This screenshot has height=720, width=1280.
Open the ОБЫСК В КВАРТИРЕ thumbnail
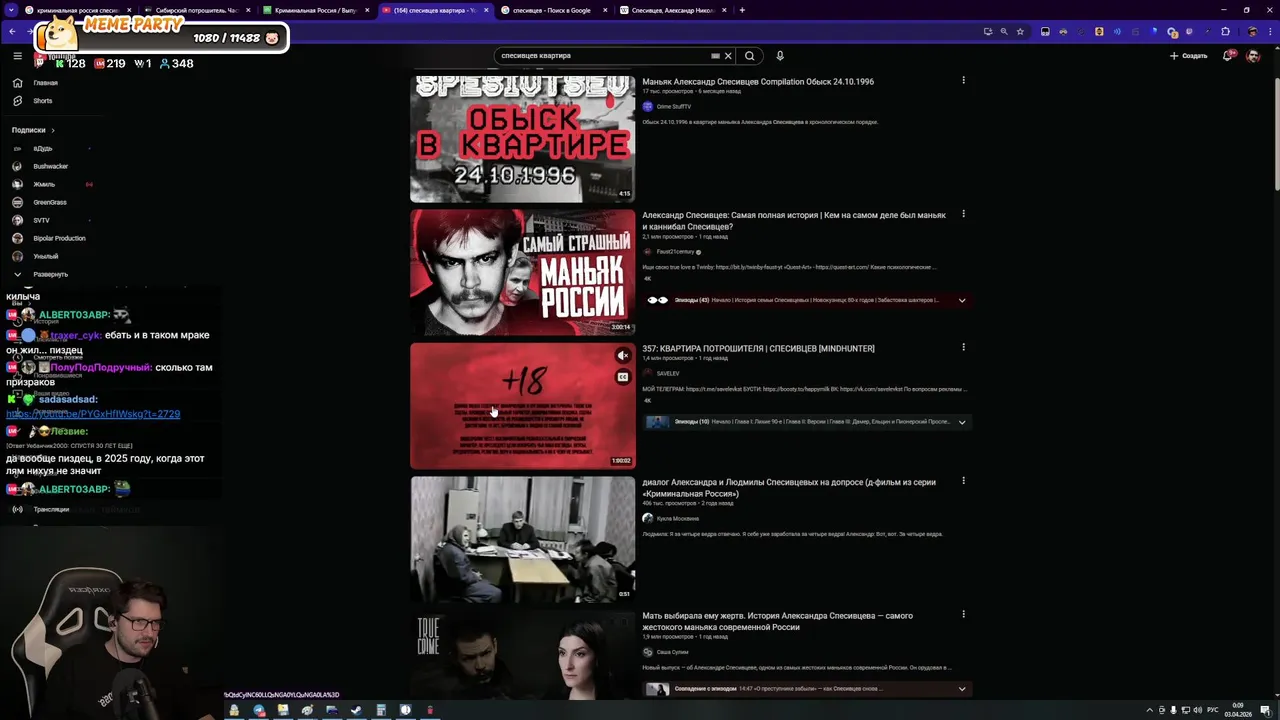click(x=522, y=139)
